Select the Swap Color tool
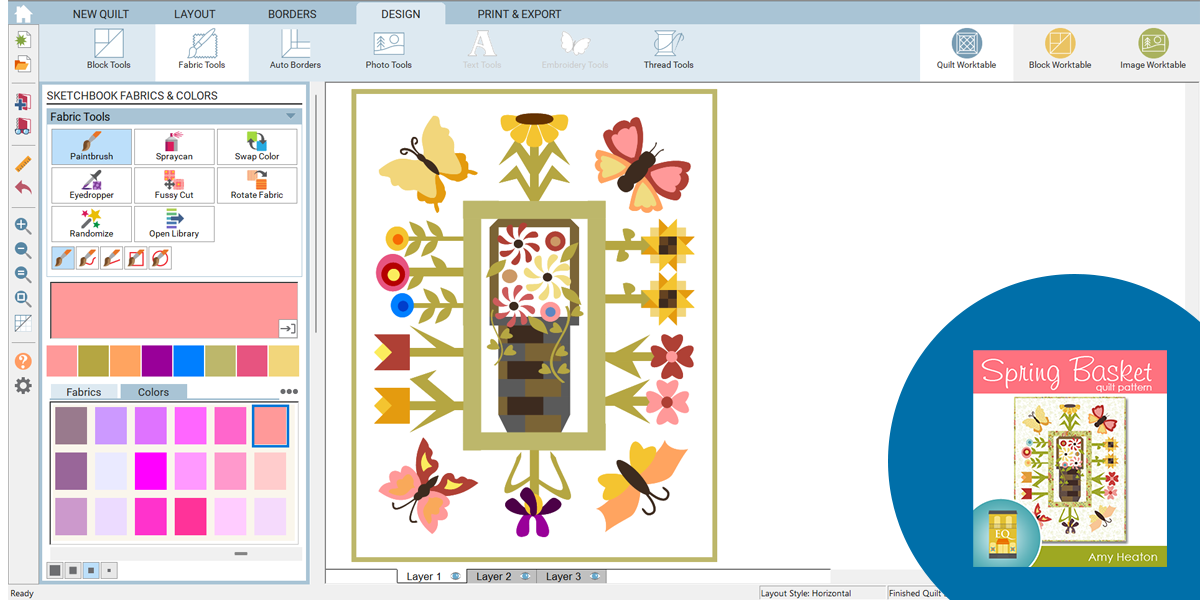Image resolution: width=1200 pixels, height=600 pixels. [257, 146]
